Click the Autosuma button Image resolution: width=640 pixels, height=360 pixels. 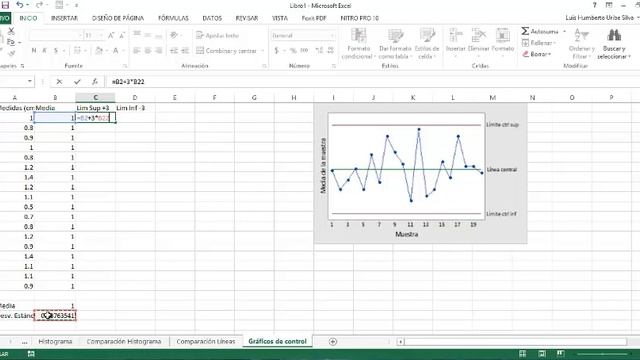[x=540, y=31]
